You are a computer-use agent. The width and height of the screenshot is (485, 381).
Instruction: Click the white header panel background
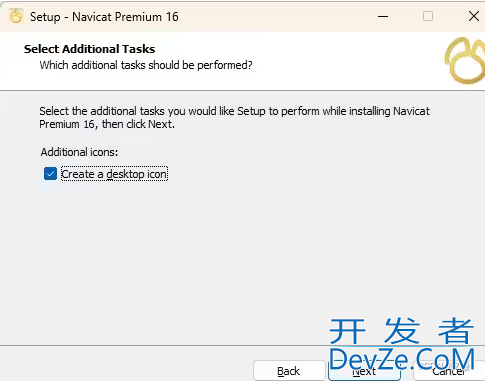333,60
